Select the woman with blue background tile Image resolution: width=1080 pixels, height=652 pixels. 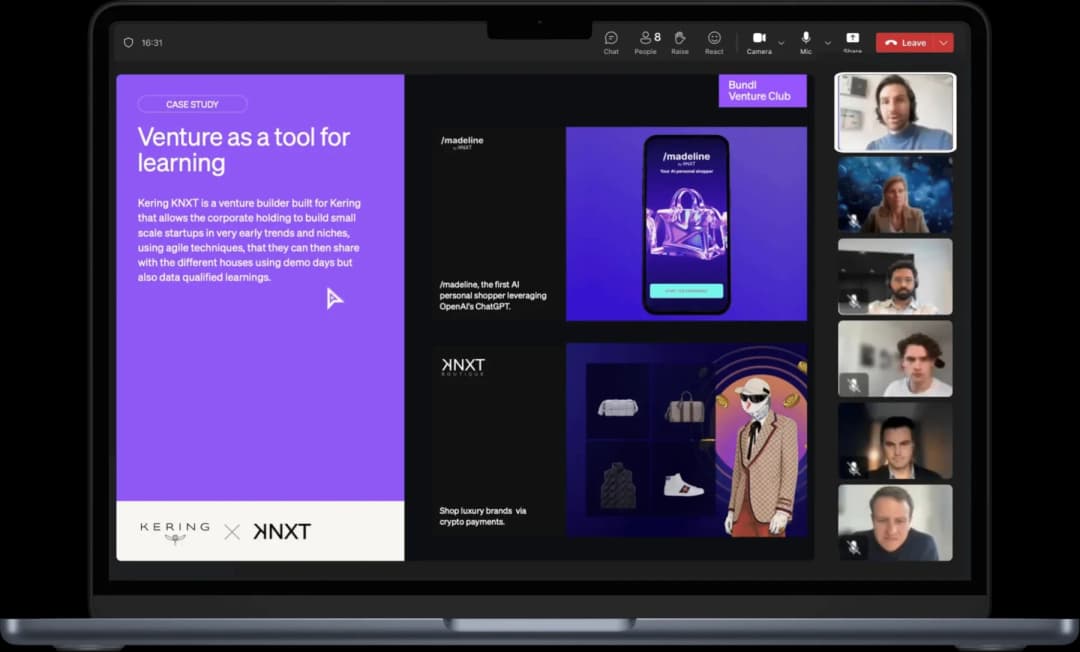(895, 194)
